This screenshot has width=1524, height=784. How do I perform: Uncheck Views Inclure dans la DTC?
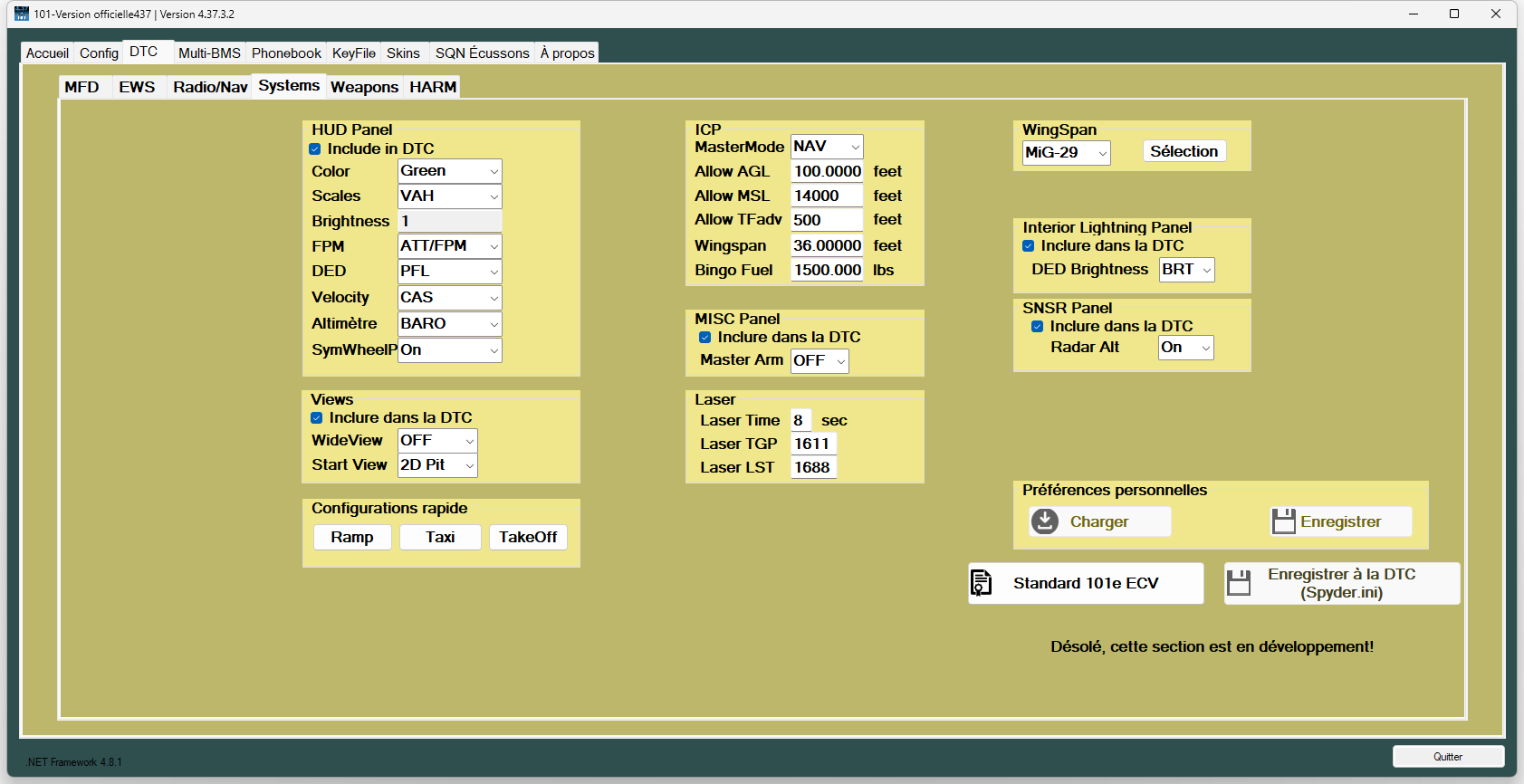coord(317,418)
